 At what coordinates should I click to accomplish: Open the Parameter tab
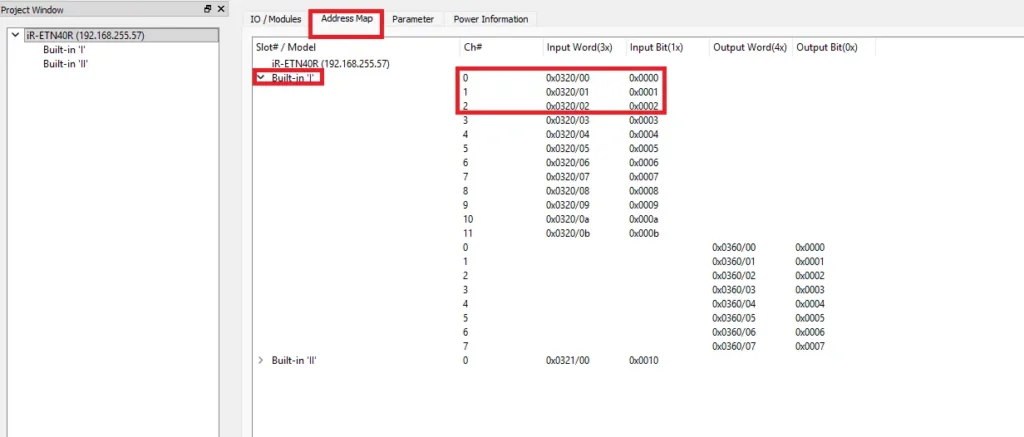click(413, 19)
